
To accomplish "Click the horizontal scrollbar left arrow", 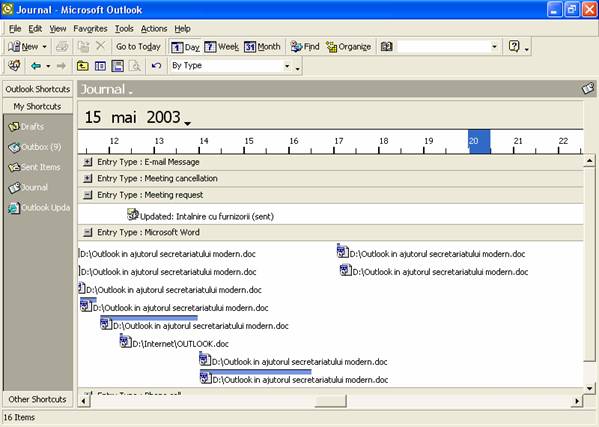I will (84, 401).
